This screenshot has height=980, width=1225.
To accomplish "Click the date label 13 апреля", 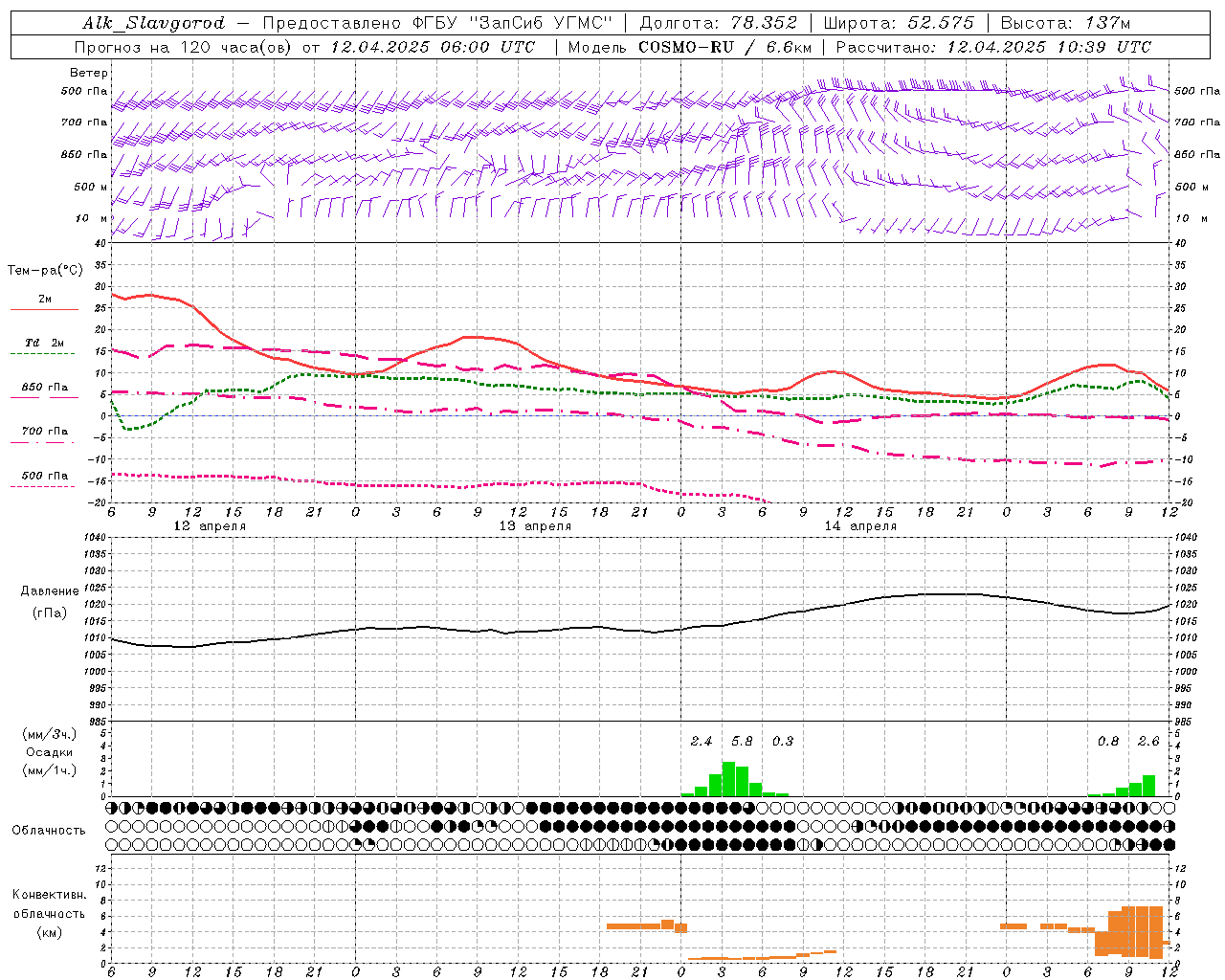I will pyautogui.click(x=534, y=526).
